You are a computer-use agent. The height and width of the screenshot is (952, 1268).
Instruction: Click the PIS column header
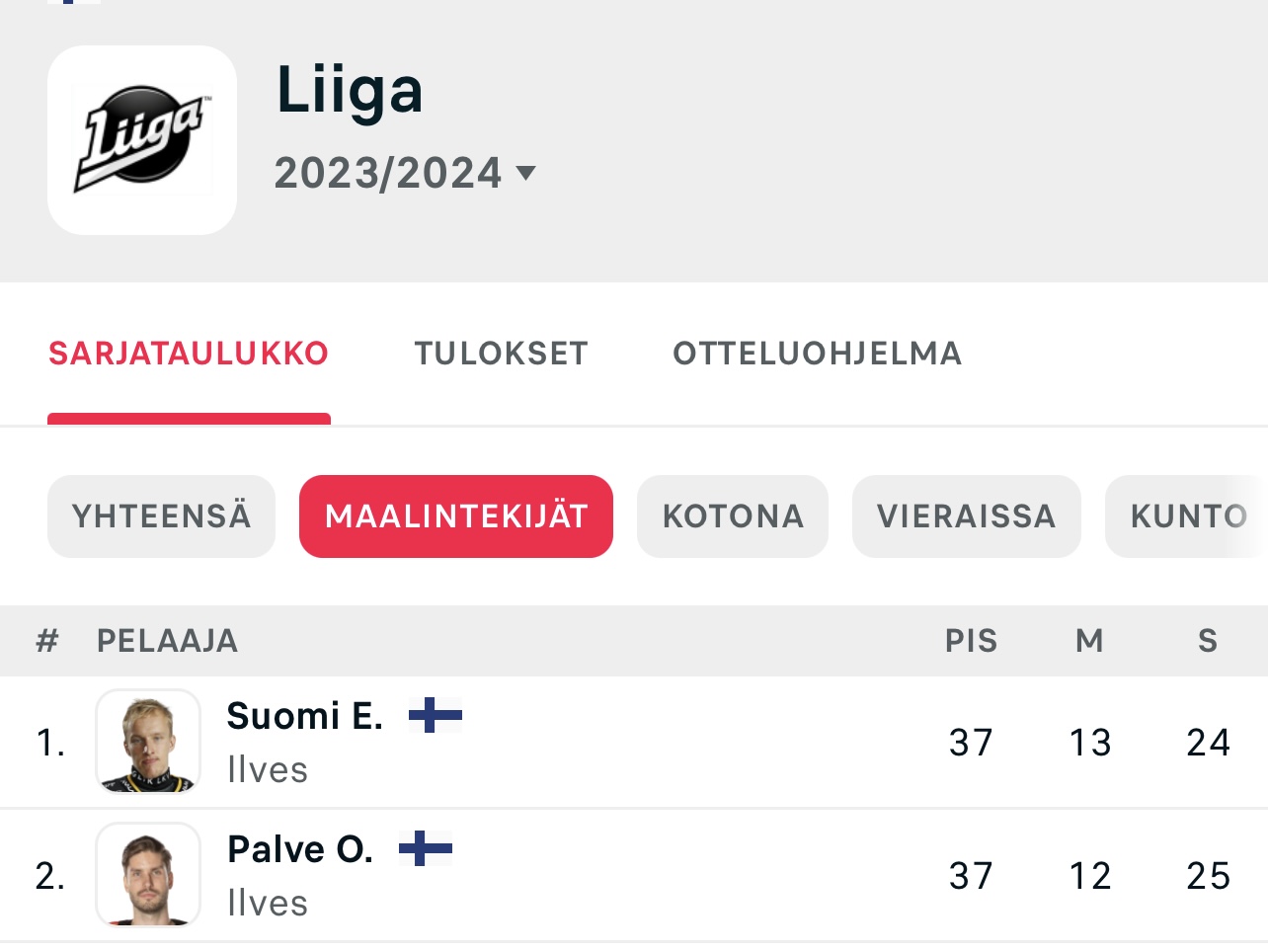[x=972, y=641]
